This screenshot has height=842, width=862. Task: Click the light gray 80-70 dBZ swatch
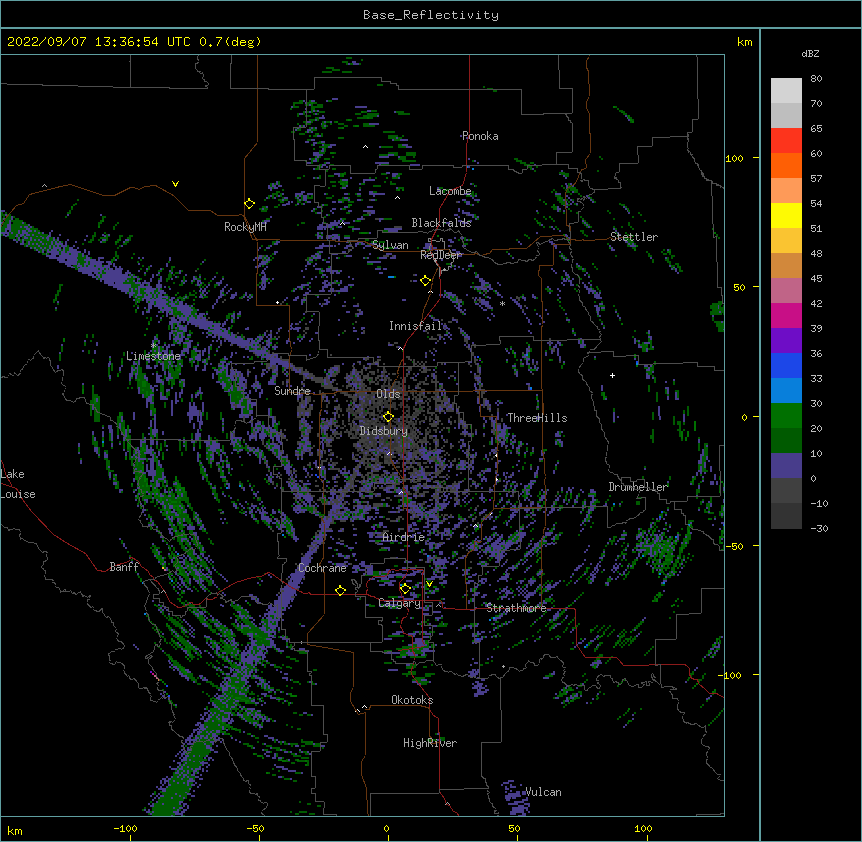tap(786, 90)
